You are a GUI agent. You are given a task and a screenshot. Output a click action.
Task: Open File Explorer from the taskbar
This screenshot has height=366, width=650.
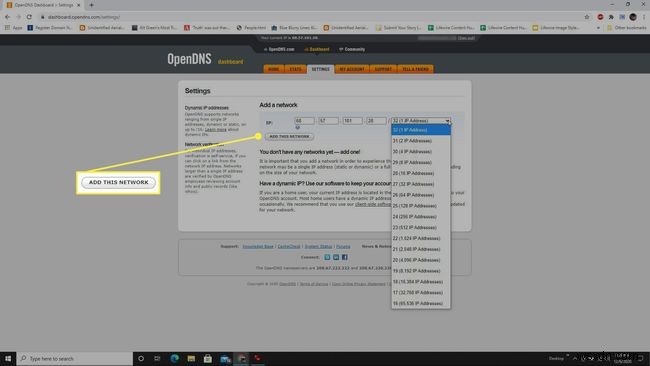coord(191,359)
